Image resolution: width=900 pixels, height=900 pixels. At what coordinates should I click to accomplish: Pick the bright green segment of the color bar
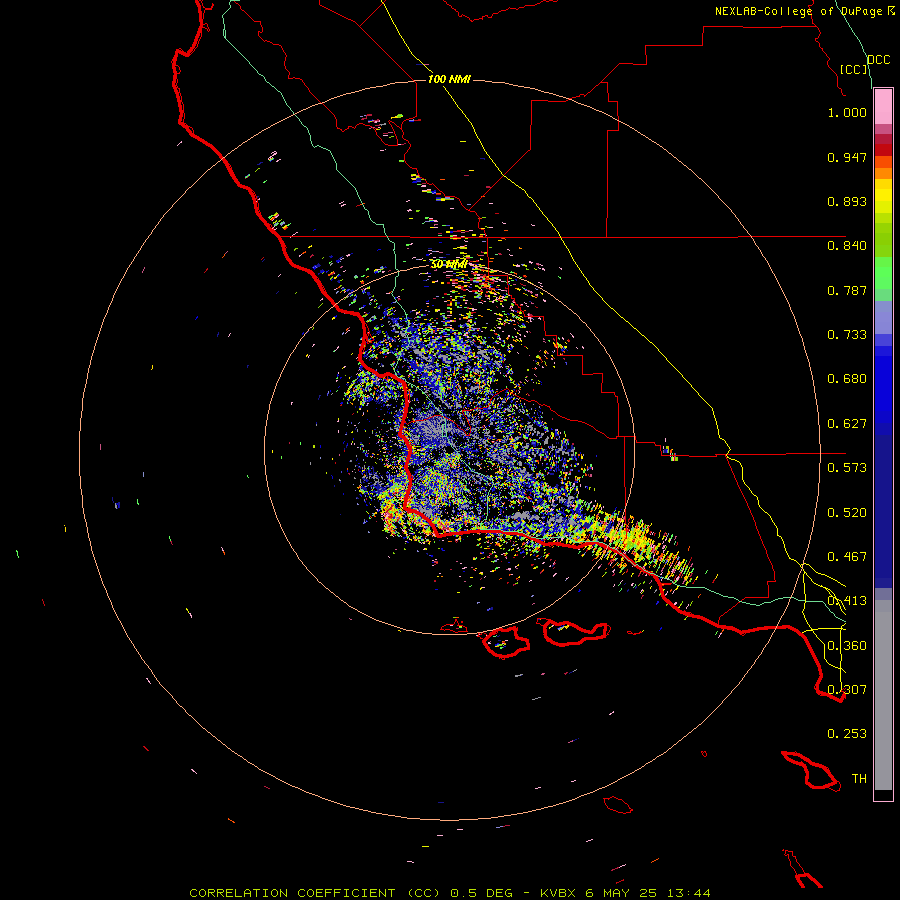(883, 273)
